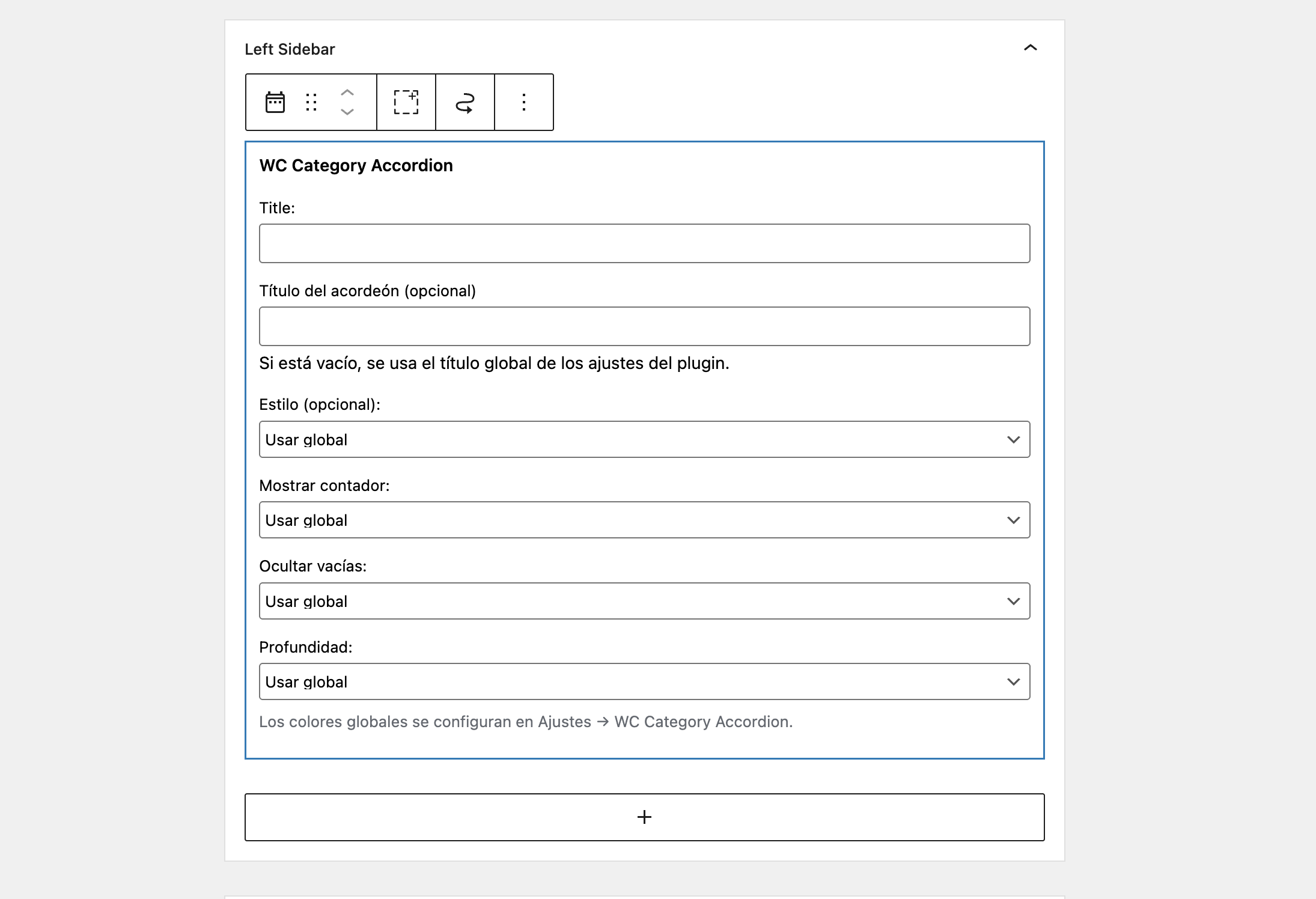This screenshot has width=1316, height=899.
Task: Move the widget up with arrow
Action: (347, 93)
